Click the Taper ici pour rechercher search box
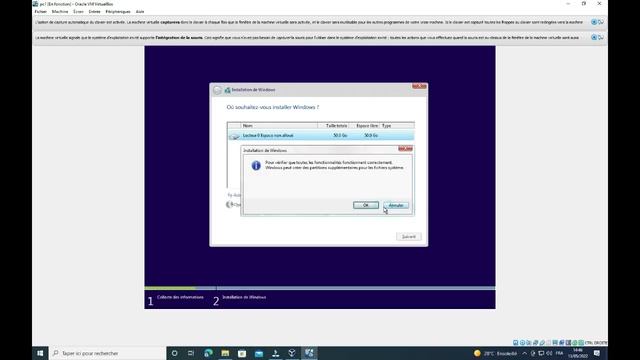 coord(107,353)
